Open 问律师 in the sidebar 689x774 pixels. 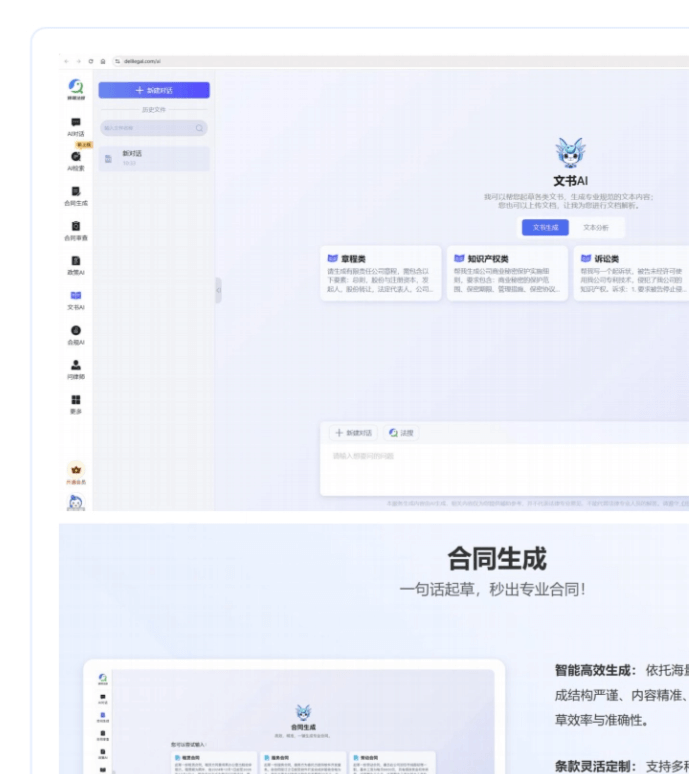pos(76,370)
